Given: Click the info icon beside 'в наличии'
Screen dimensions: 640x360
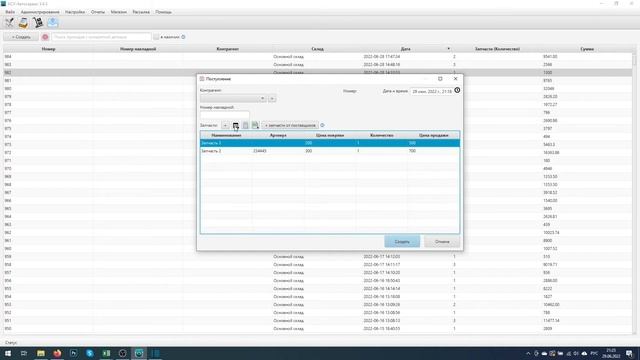Looking at the screenshot, I should tap(183, 37).
